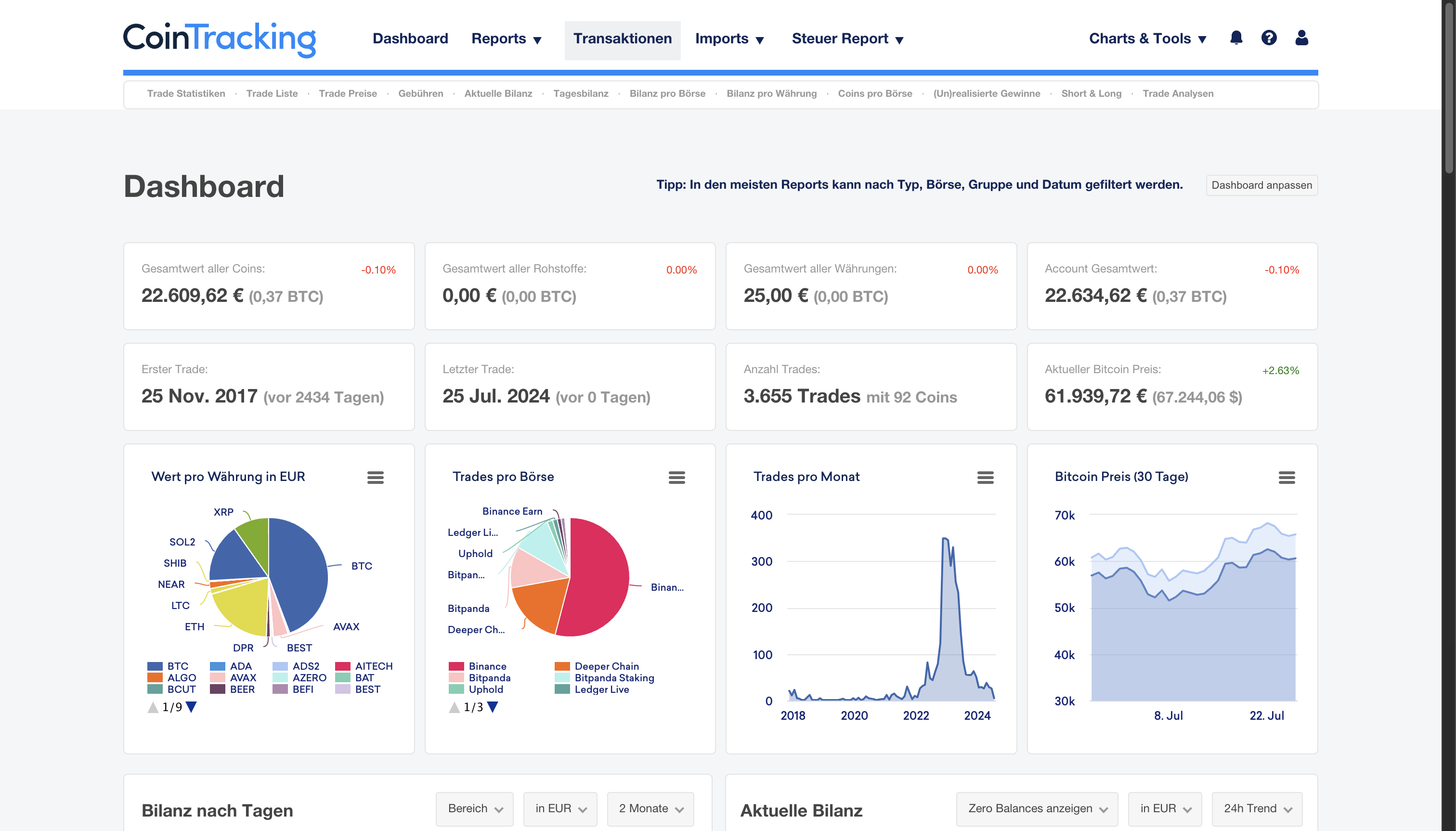Toggle Binance legend entry
Image resolution: width=1456 pixels, height=831 pixels.
478,666
